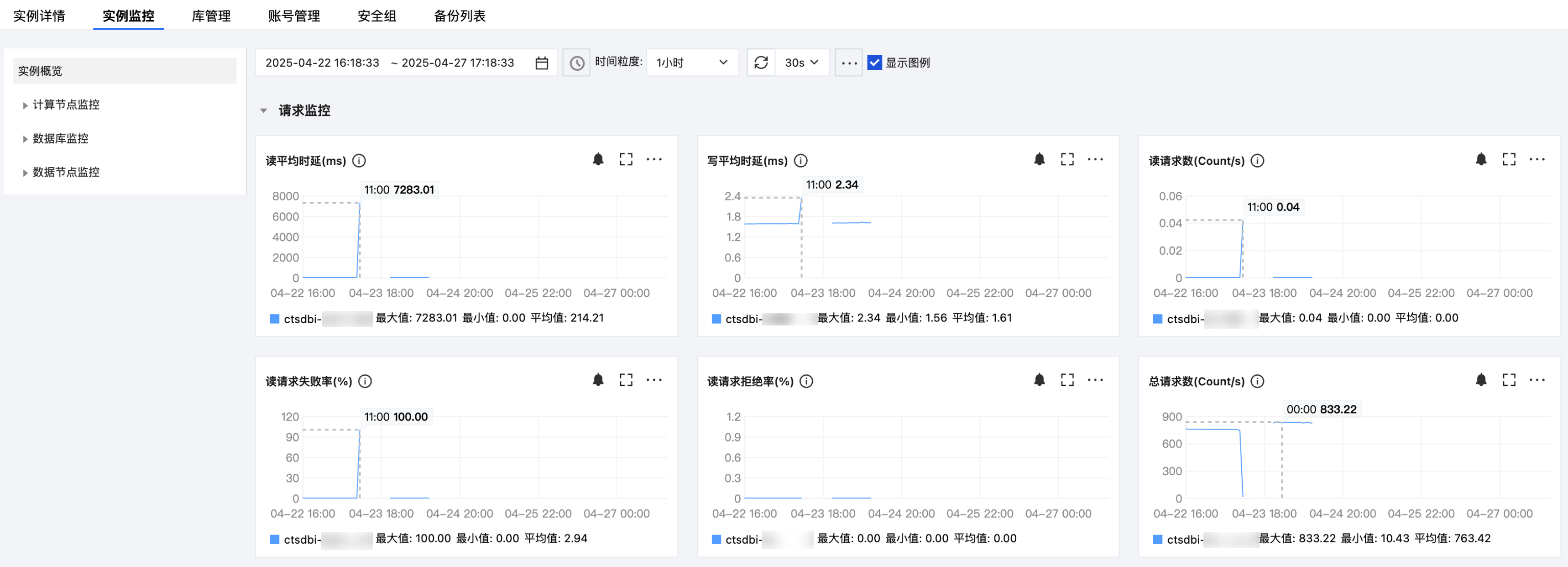
Task: Click the clock time-range icon
Action: (576, 63)
